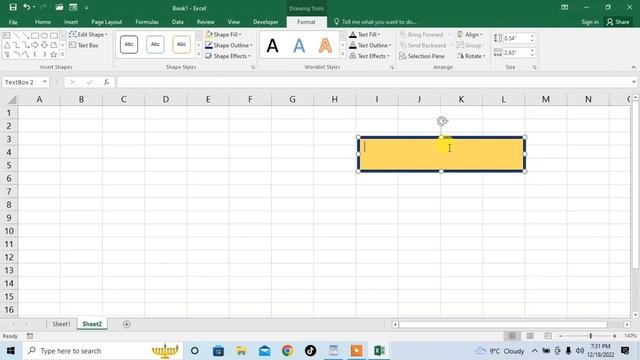Switch to the Page Layout tab
This screenshot has height=360, width=640.
click(x=107, y=22)
